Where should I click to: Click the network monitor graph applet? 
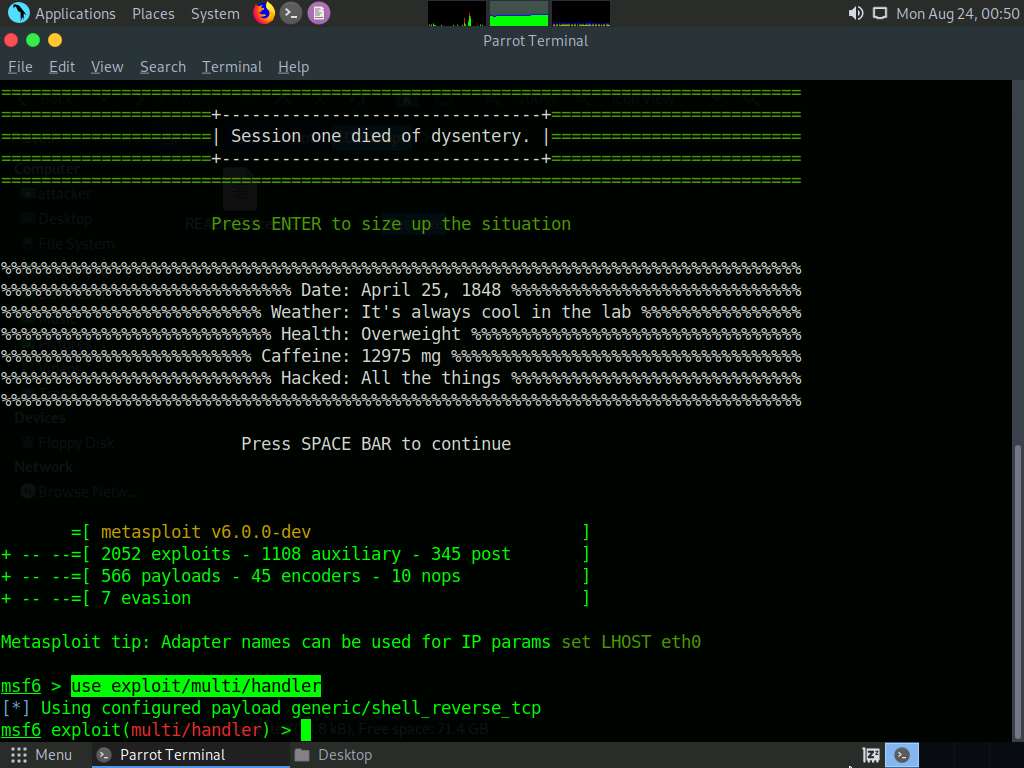(x=581, y=14)
